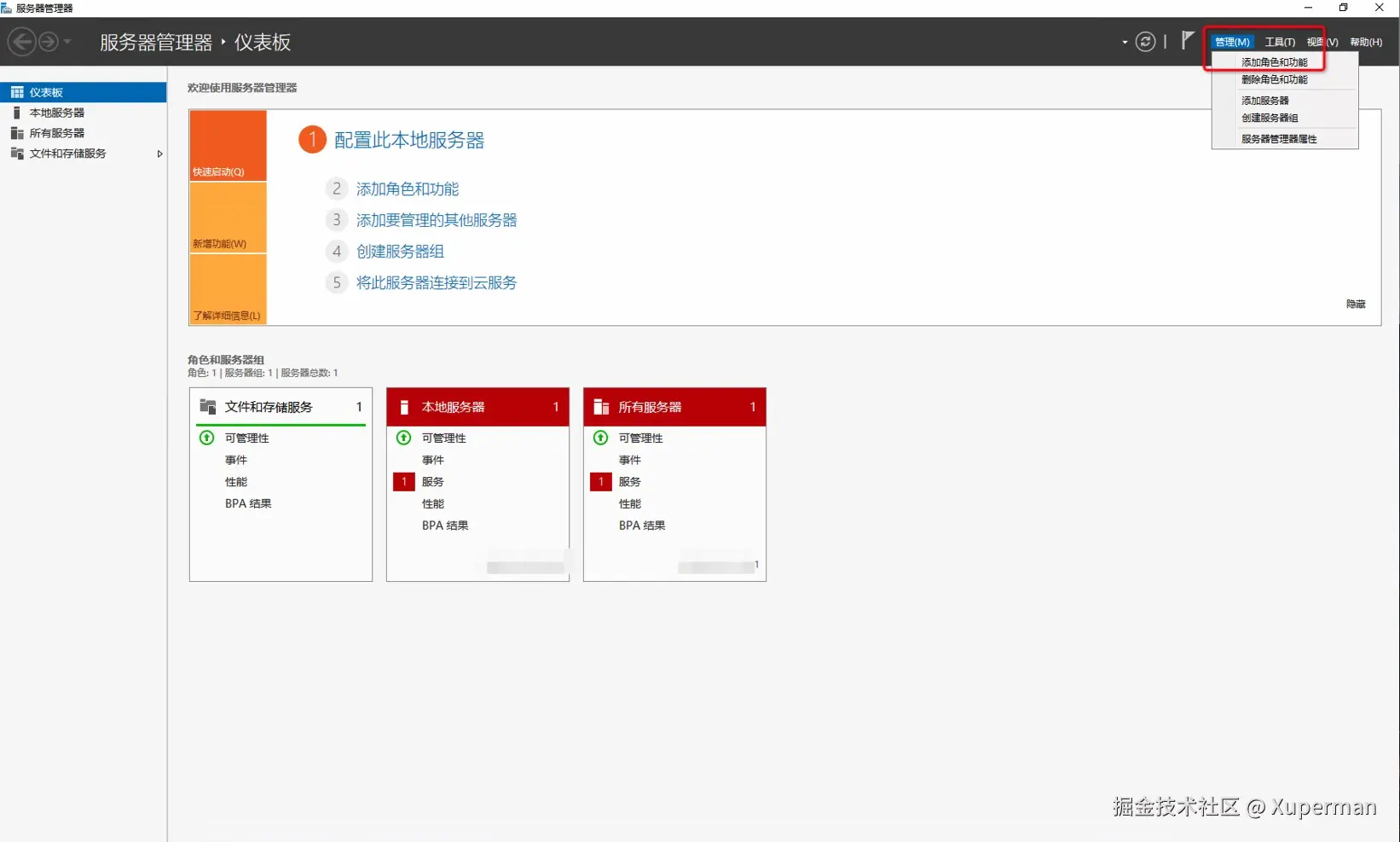
Task: Open the 视图(V) menu
Action: coord(1322,42)
